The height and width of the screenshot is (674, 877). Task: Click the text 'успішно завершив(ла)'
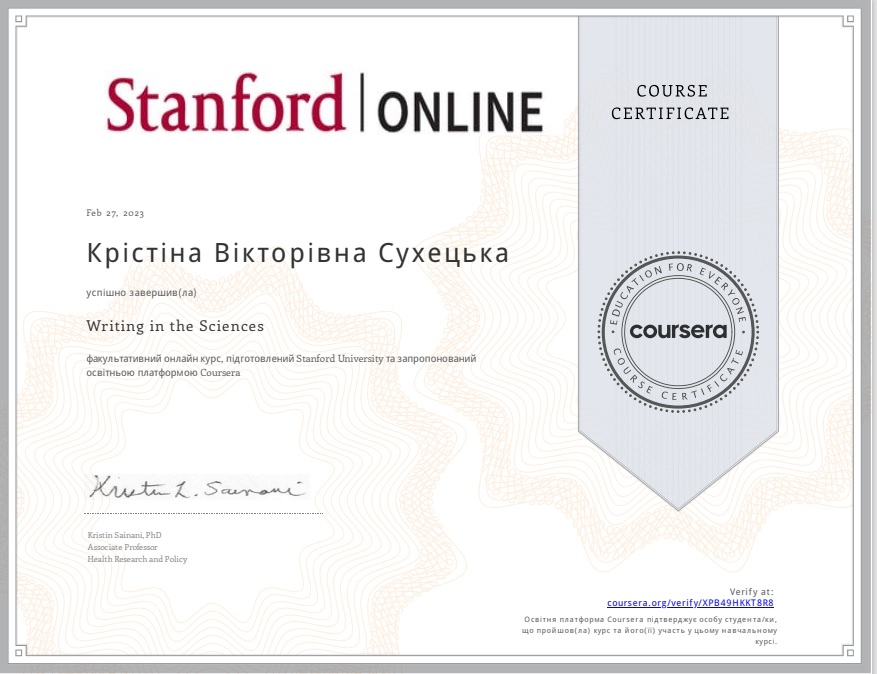[142, 293]
